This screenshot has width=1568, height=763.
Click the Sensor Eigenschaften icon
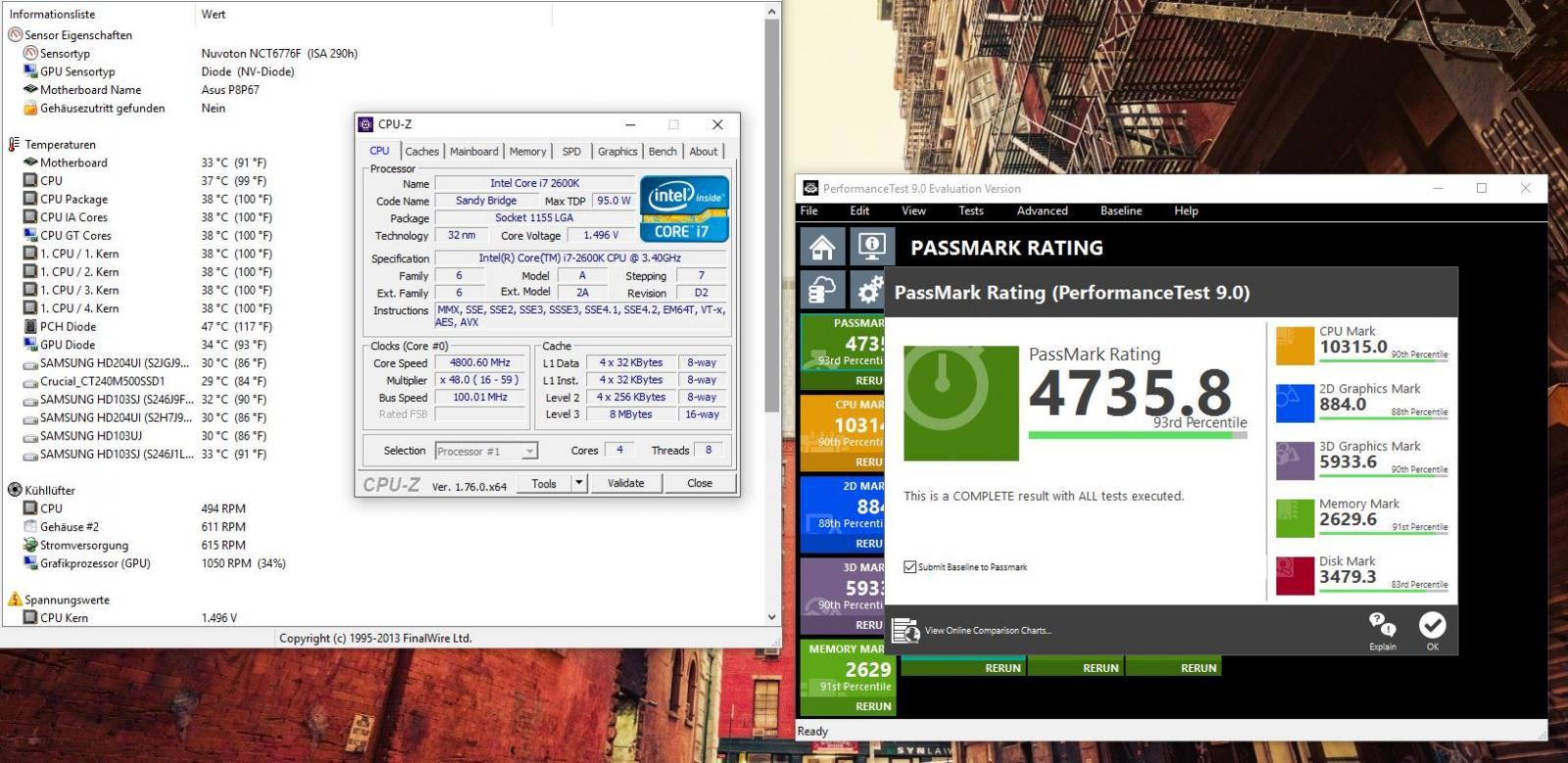pos(15,34)
